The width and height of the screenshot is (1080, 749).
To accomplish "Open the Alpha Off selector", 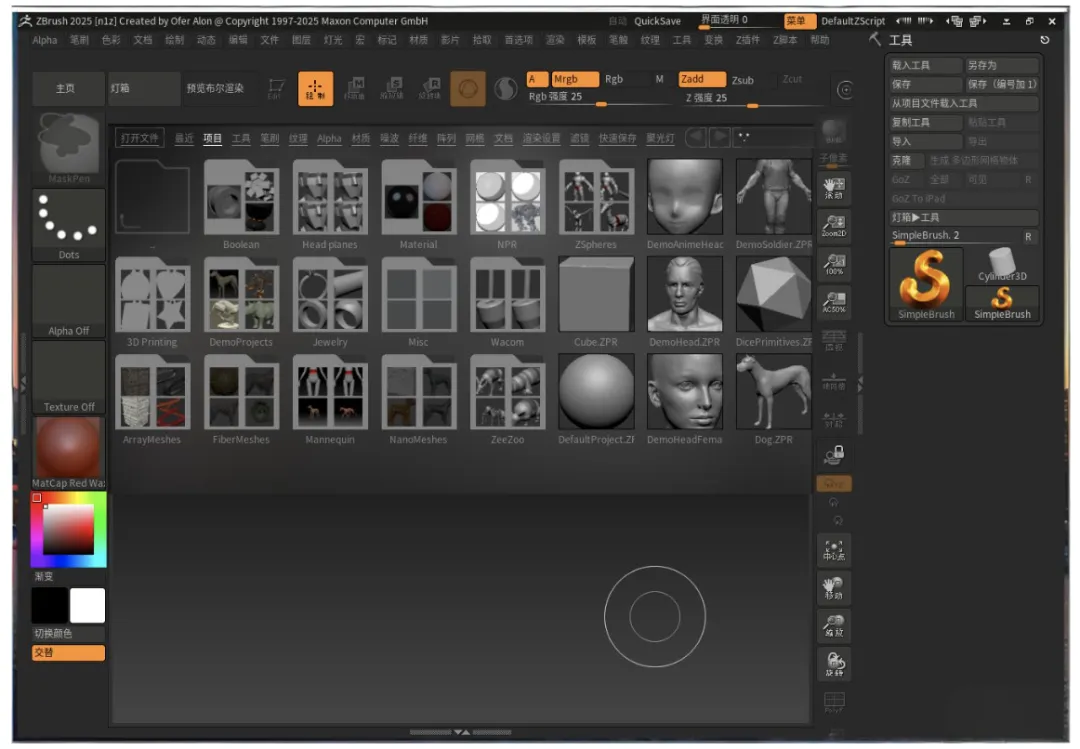I will [x=68, y=301].
